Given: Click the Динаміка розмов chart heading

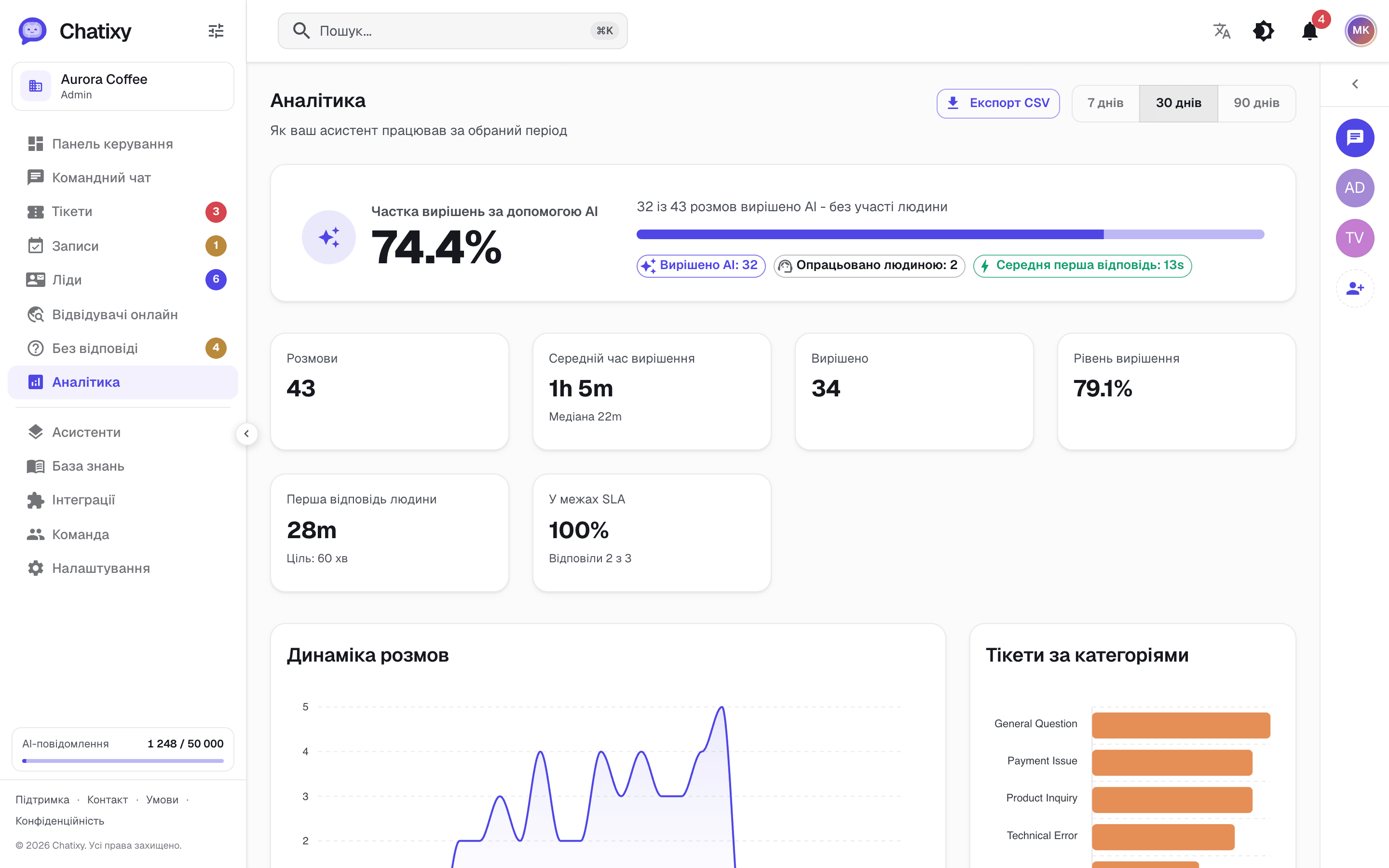Looking at the screenshot, I should click(368, 655).
